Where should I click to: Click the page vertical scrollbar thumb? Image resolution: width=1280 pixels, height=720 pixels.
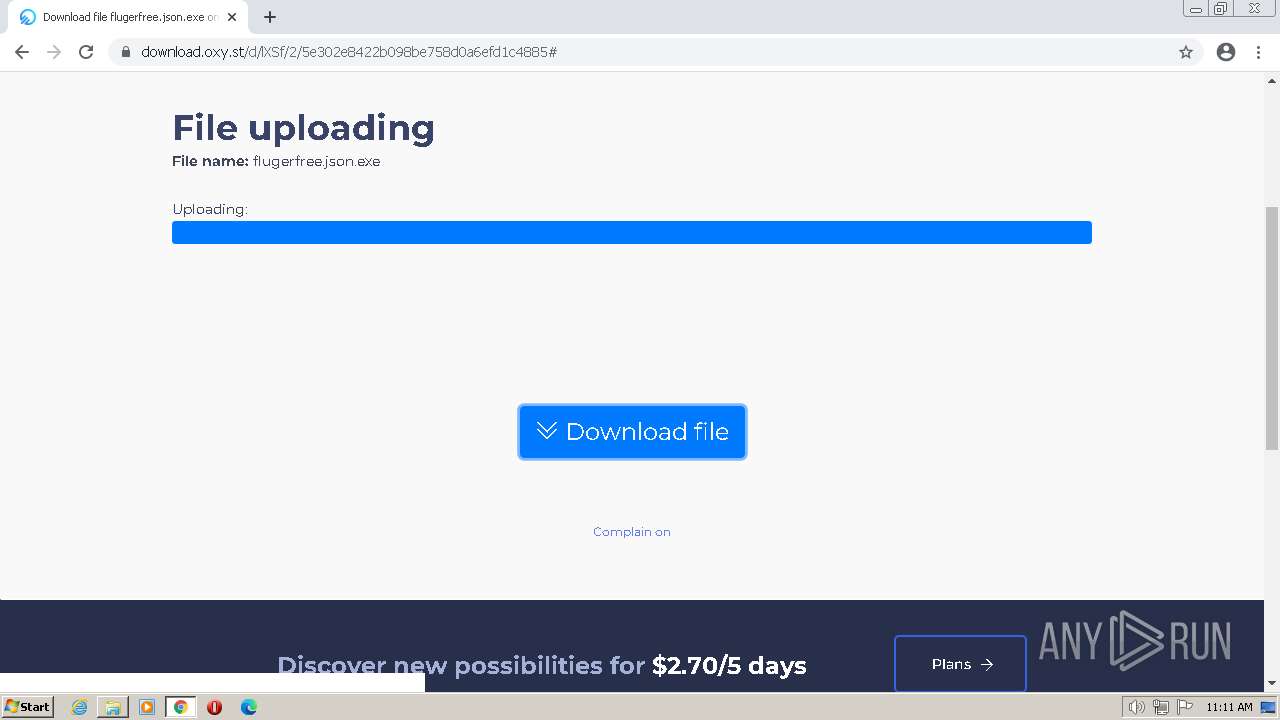coord(1272,328)
